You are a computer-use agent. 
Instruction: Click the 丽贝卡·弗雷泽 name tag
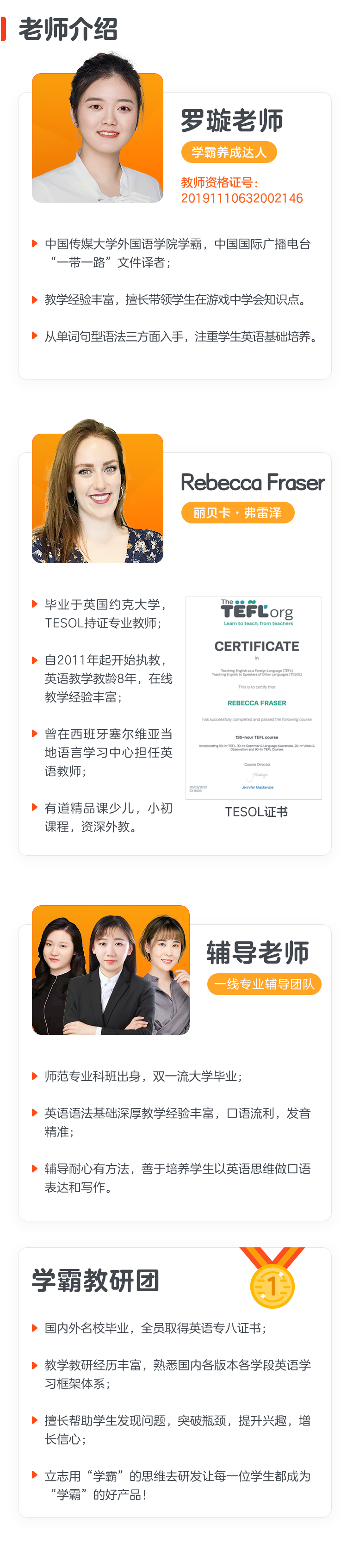pyautogui.click(x=237, y=512)
